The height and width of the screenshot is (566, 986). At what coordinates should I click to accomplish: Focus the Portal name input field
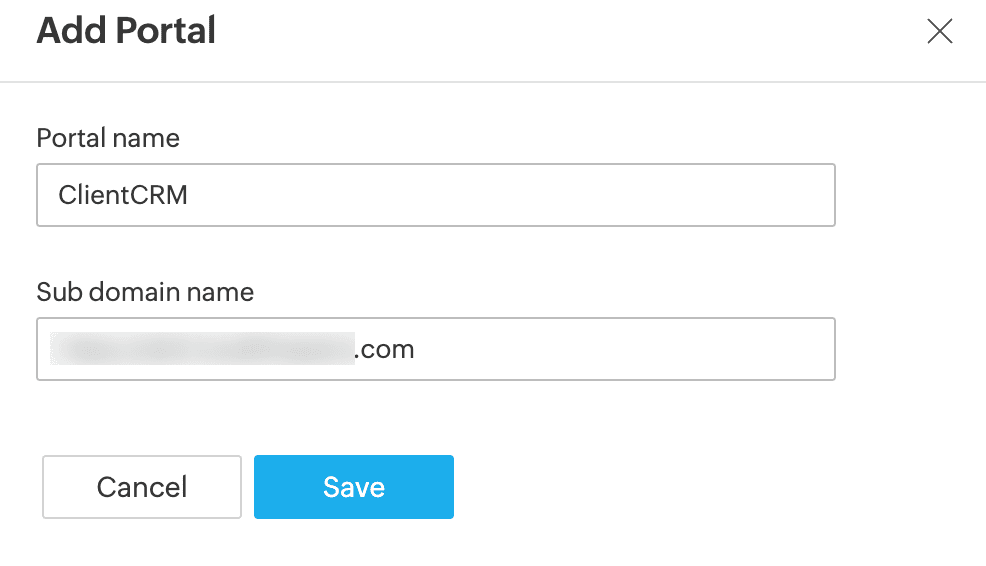point(436,195)
